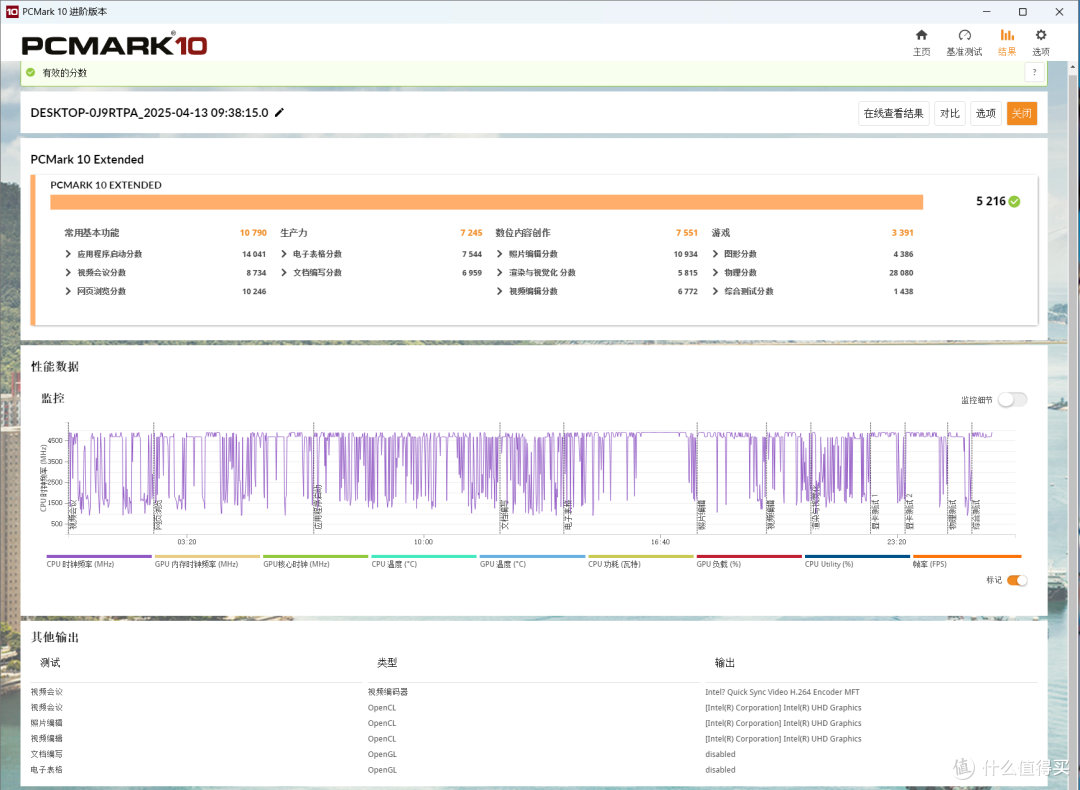Click the green checkmark beside score 5 216
Viewport: 1080px width, 790px height.
[1015, 201]
